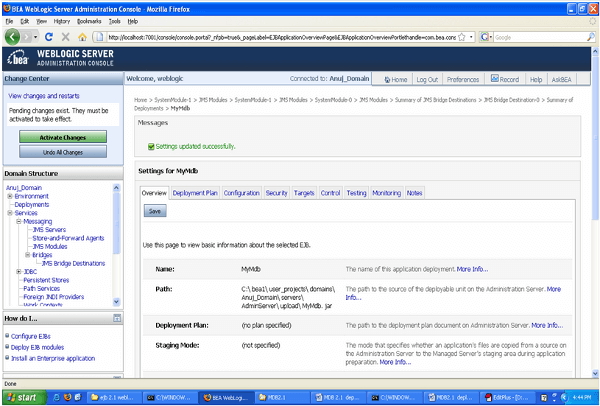The width and height of the screenshot is (600, 406).
Task: Open the Deploy EJB modules link
Action: (x=38, y=347)
